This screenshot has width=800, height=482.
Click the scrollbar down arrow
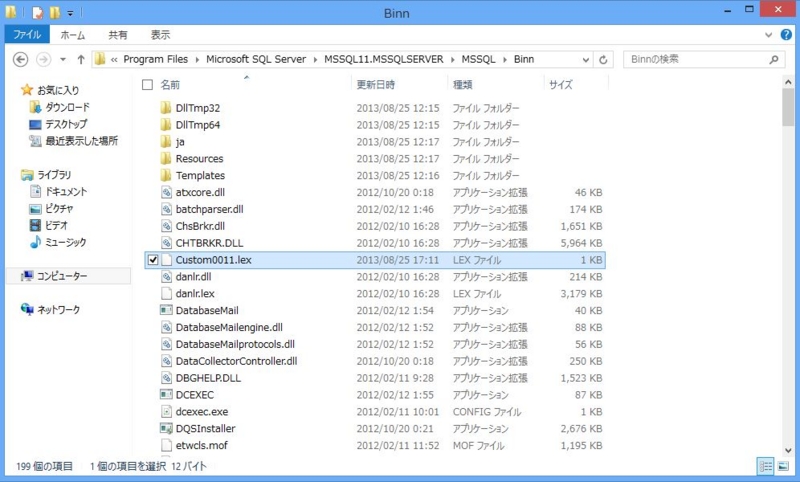tap(788, 450)
